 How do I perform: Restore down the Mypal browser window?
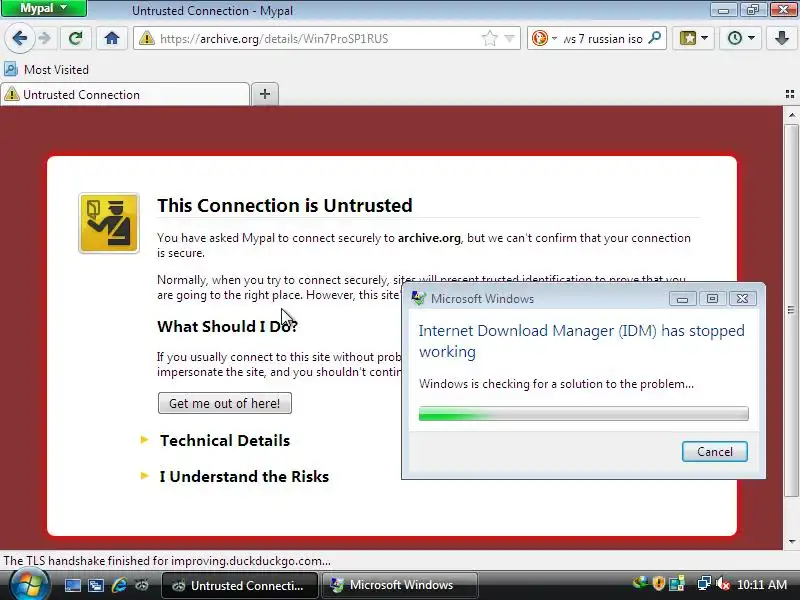(753, 10)
